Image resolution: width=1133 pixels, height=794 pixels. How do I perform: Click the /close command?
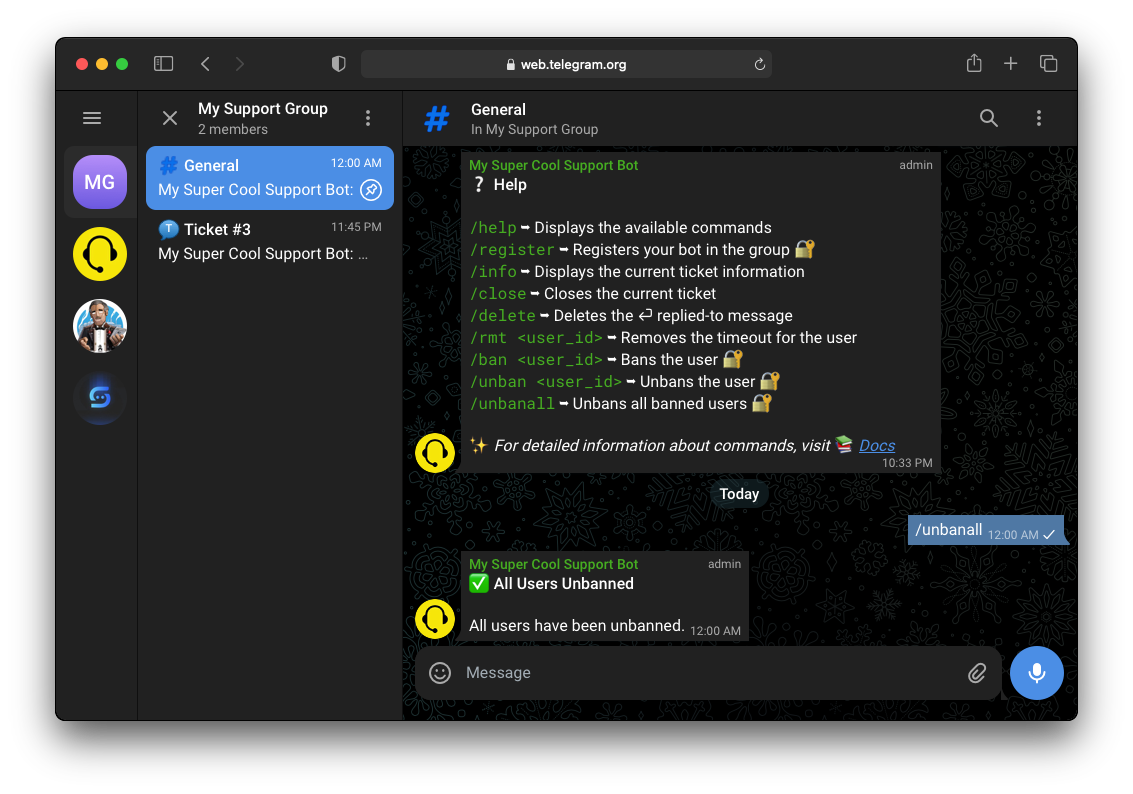(x=498, y=294)
